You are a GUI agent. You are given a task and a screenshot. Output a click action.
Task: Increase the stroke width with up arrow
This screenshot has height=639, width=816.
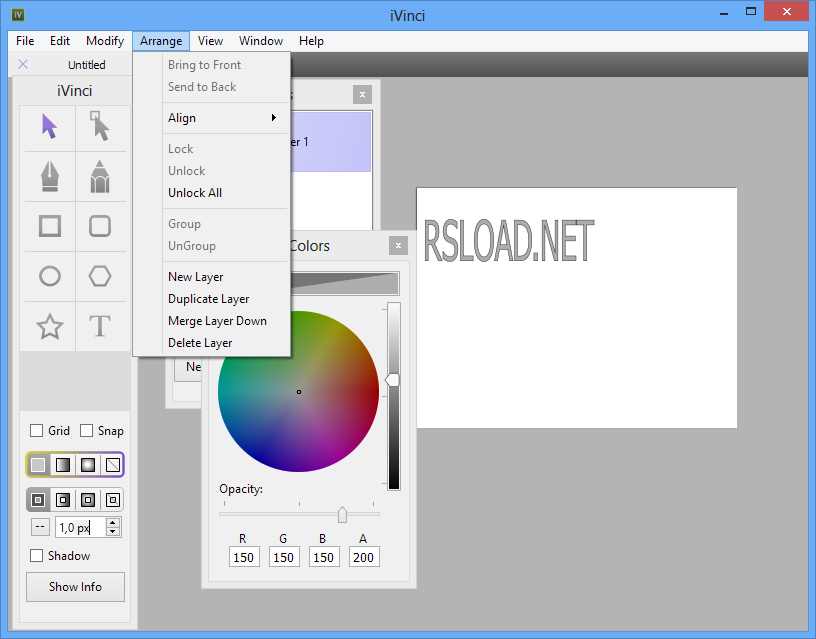pyautogui.click(x=113, y=522)
